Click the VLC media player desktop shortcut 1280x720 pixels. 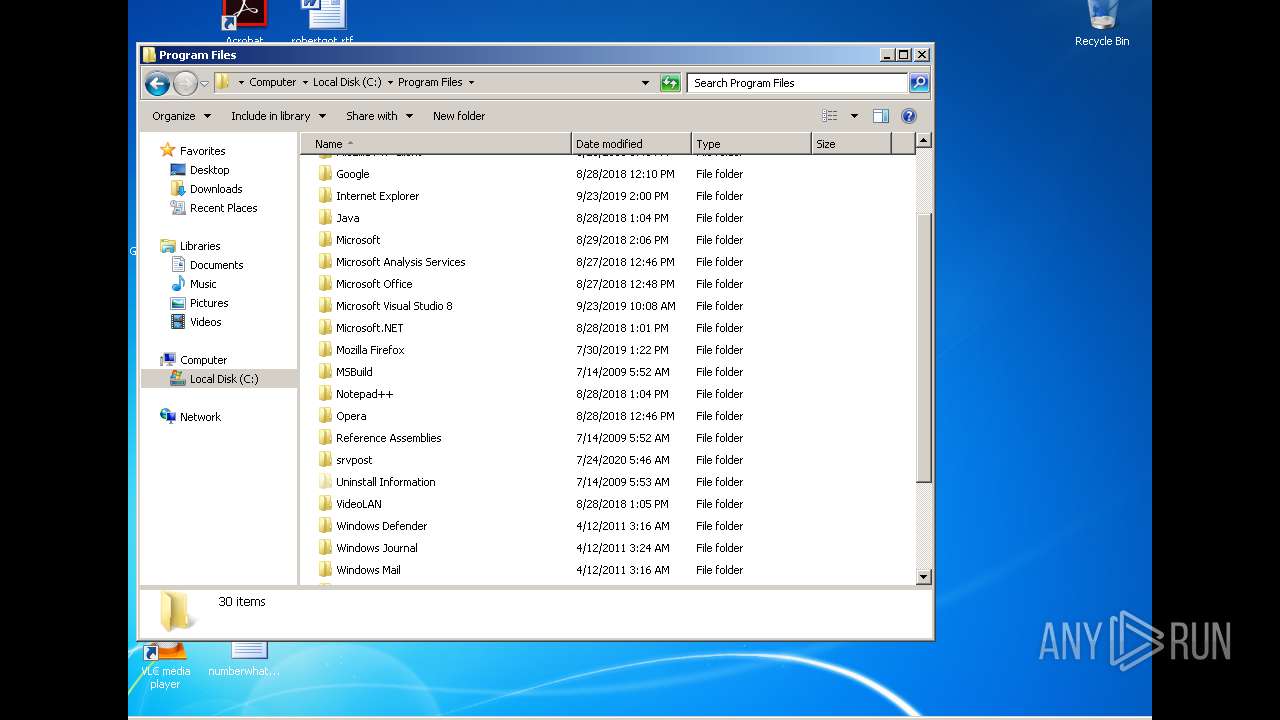point(165,664)
